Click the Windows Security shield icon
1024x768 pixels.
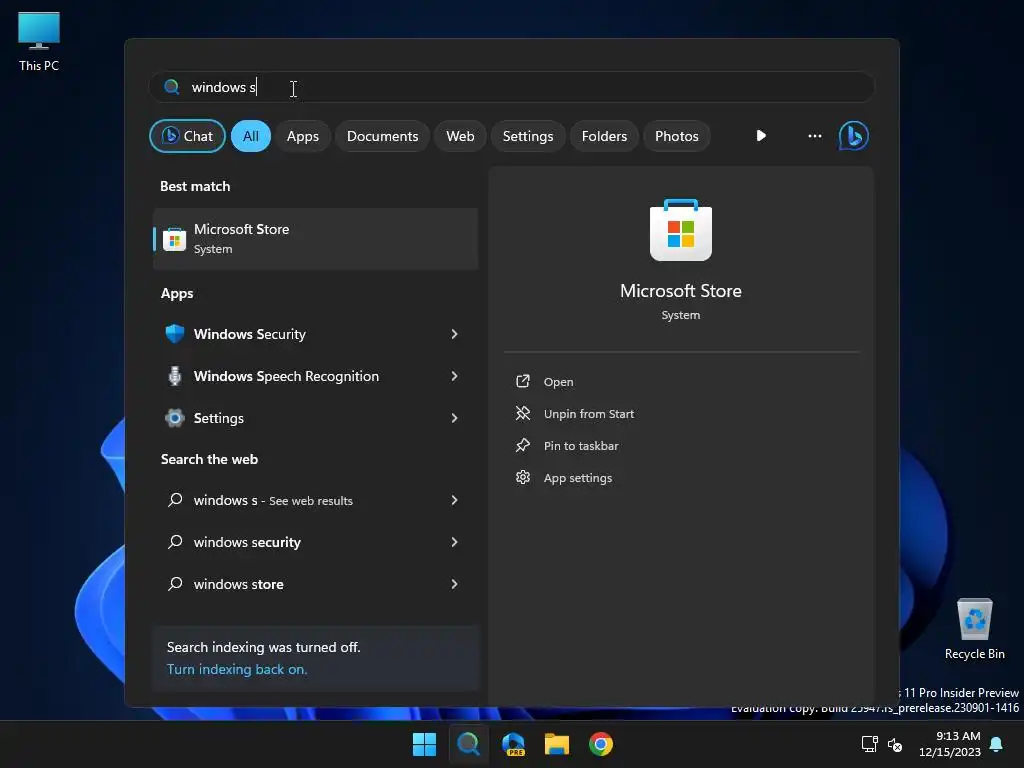[x=174, y=334]
